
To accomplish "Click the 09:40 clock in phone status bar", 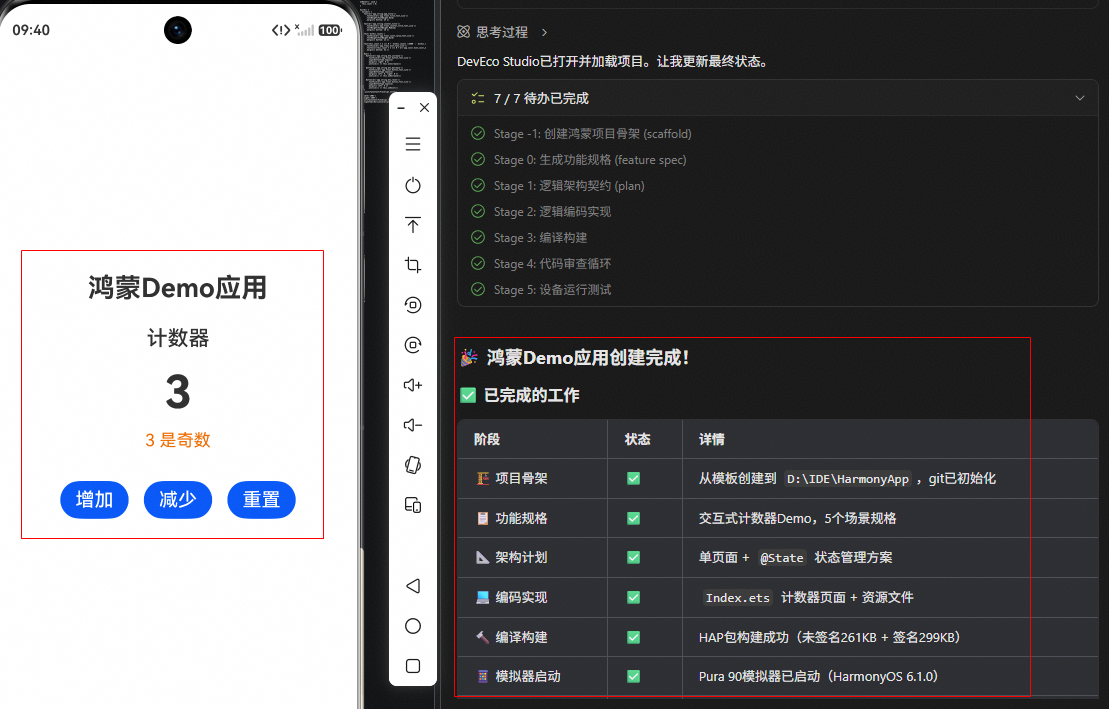I will point(31,30).
